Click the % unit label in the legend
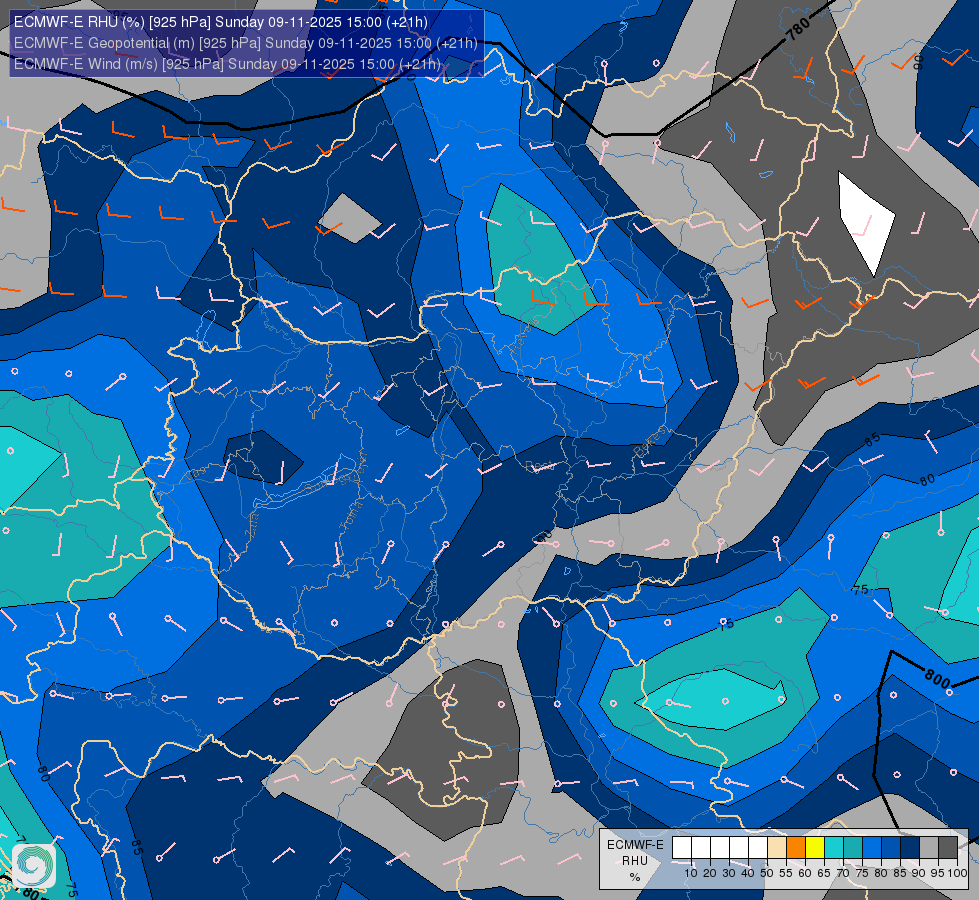 coord(635,878)
